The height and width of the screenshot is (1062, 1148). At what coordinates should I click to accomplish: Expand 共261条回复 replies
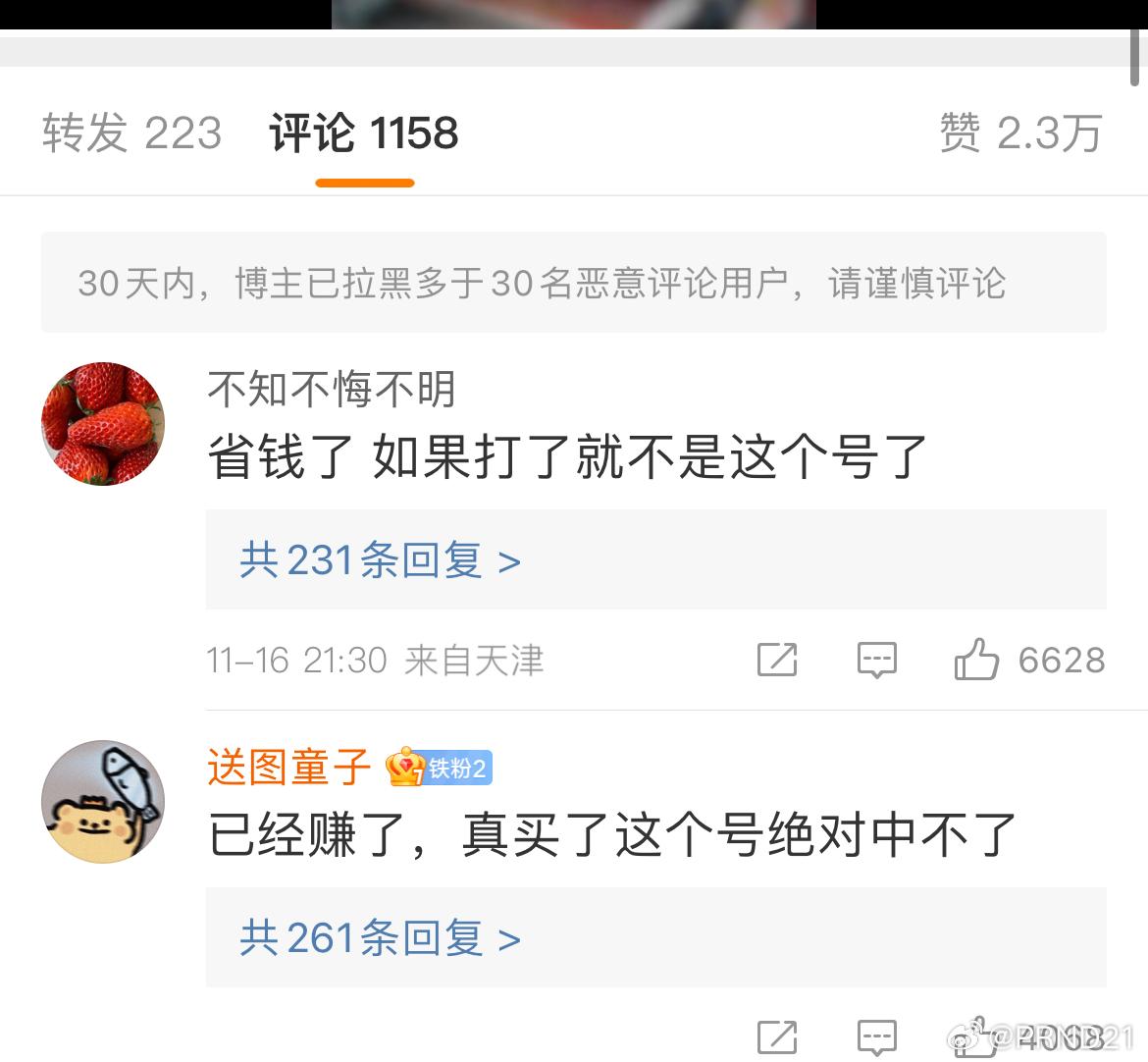[380, 937]
